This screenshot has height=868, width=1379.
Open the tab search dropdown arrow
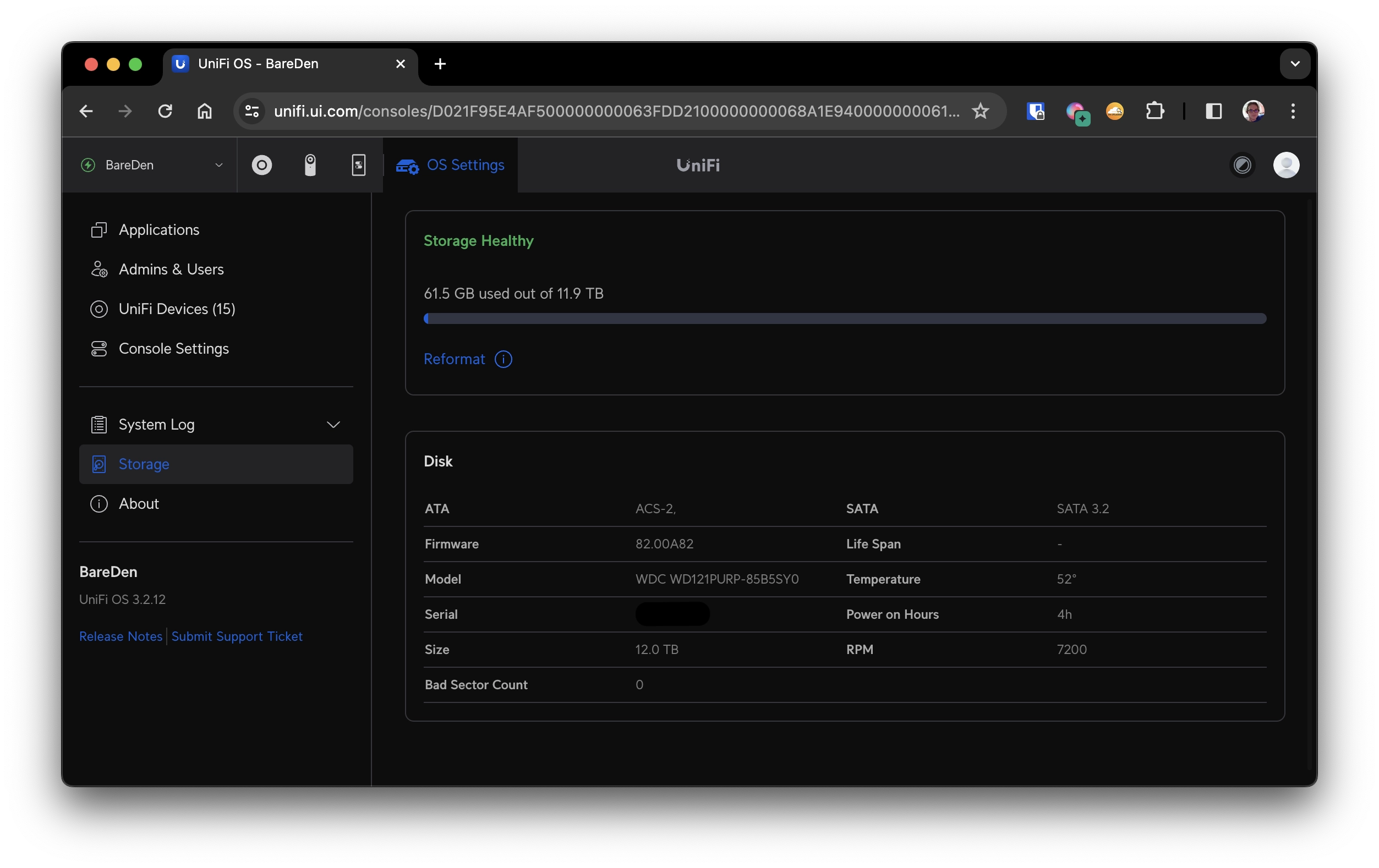click(x=1295, y=64)
